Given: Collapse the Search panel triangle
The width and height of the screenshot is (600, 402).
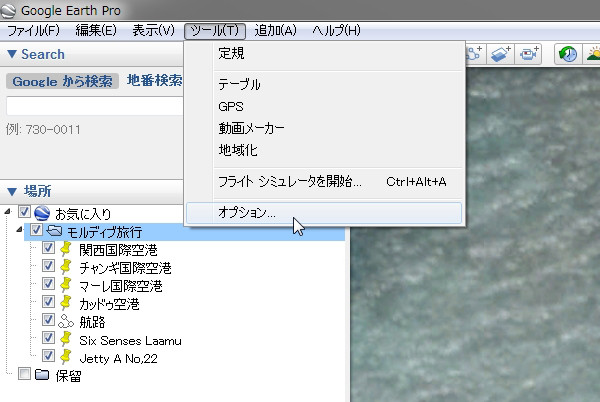Looking at the screenshot, I should [12, 54].
